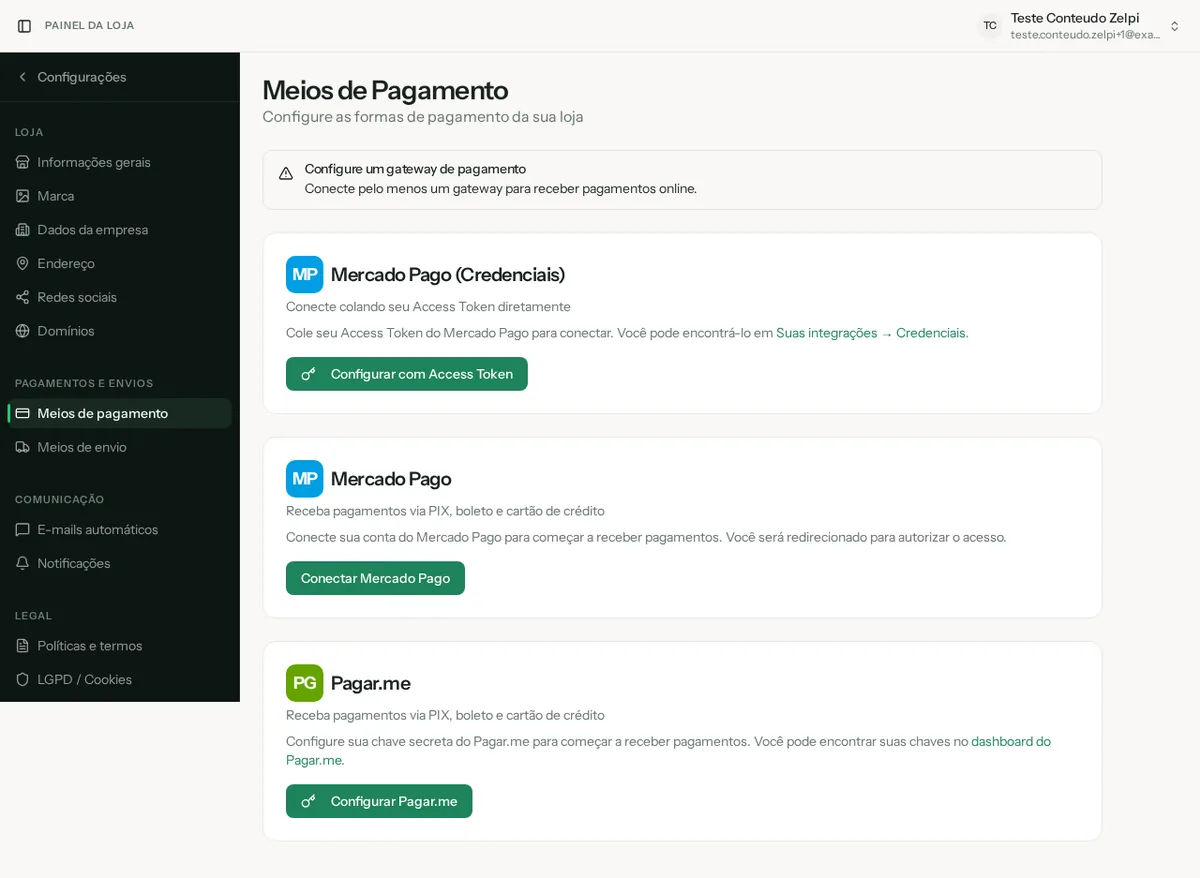Viewport: 1200px width, 878px height.
Task: Expand the account switcher chevrons
Action: (x=1175, y=26)
